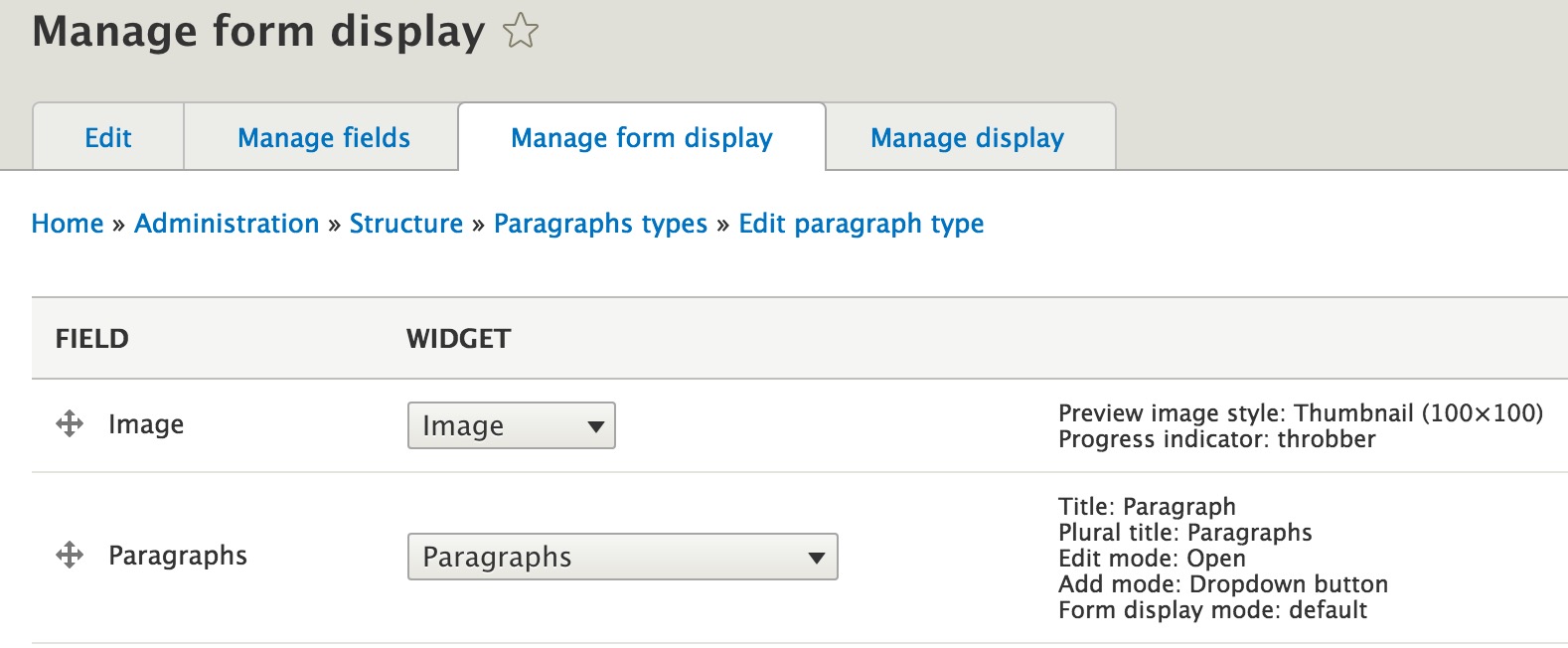The width and height of the screenshot is (1568, 648).
Task: Open the Manage display tab
Action: coord(967,137)
